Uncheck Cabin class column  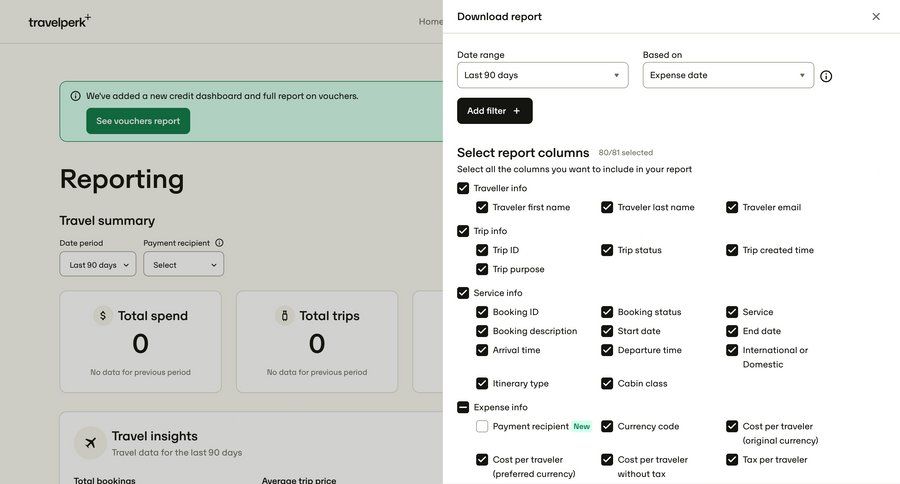(607, 384)
